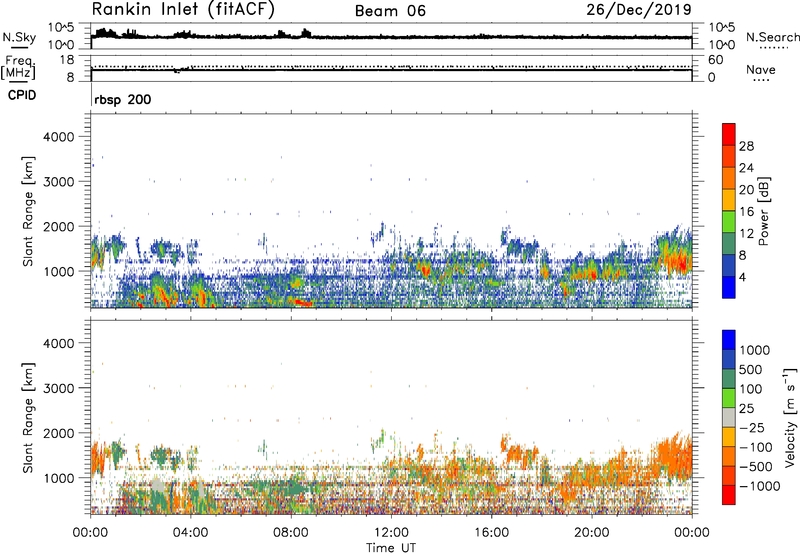Click the '-25' label on the velocity colorbar

751,428
